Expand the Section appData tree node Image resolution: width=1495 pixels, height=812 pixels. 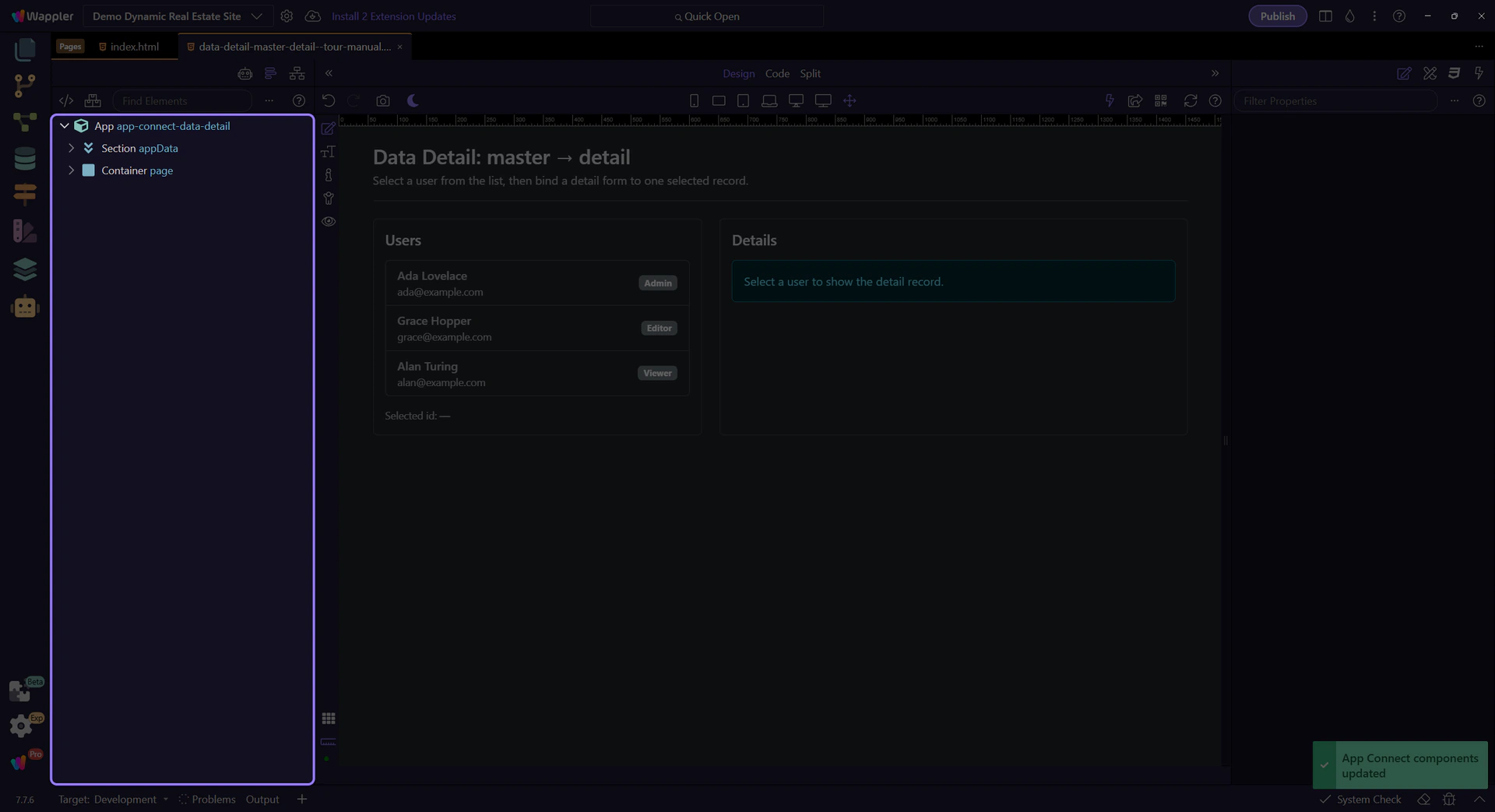coord(72,148)
